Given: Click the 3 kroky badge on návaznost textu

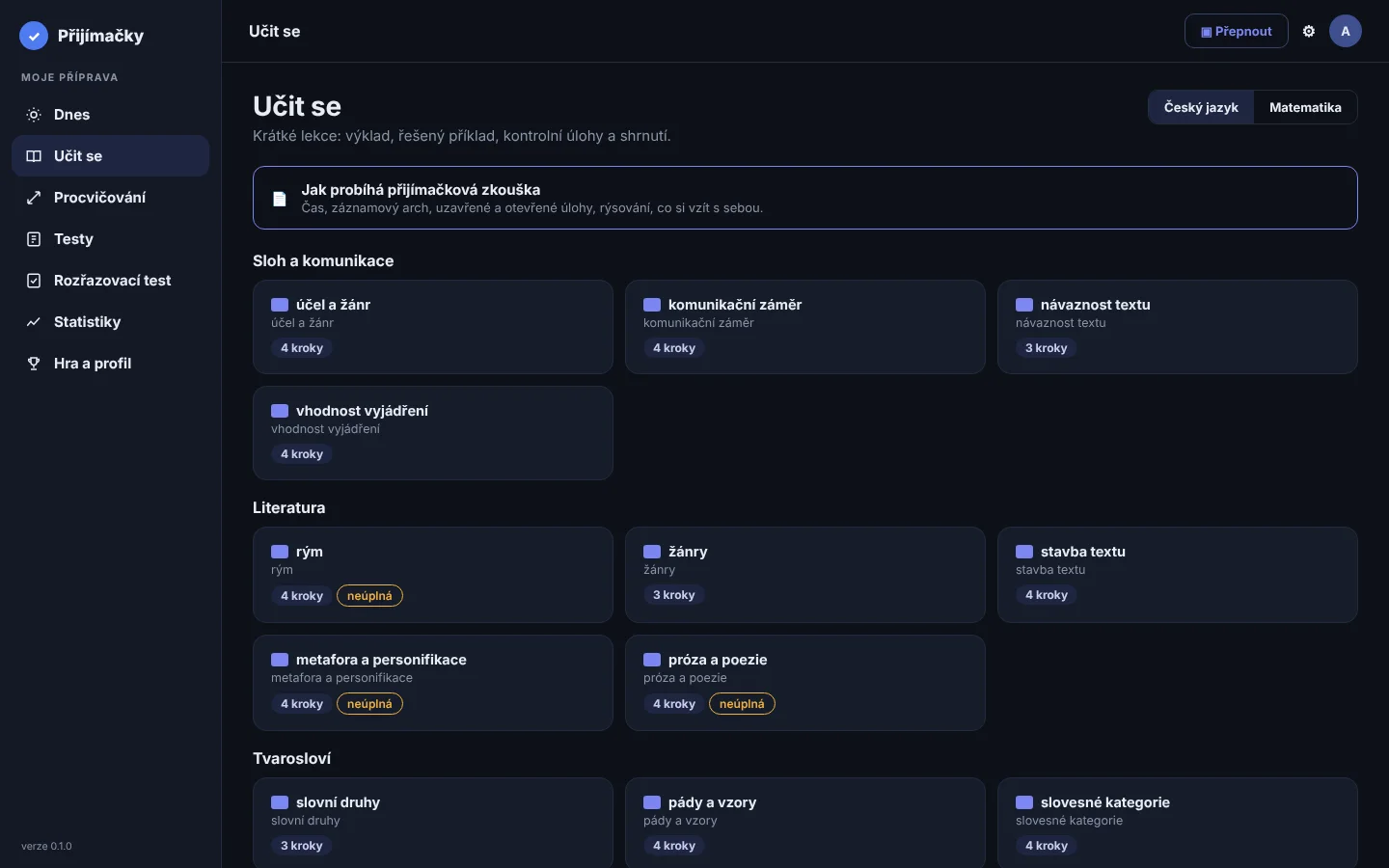Looking at the screenshot, I should click(x=1047, y=348).
